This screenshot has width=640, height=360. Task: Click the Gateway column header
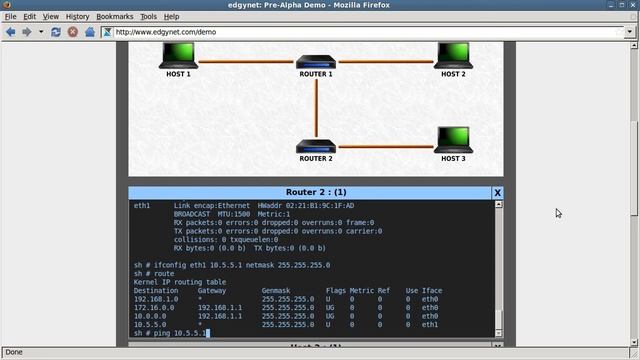click(211, 291)
